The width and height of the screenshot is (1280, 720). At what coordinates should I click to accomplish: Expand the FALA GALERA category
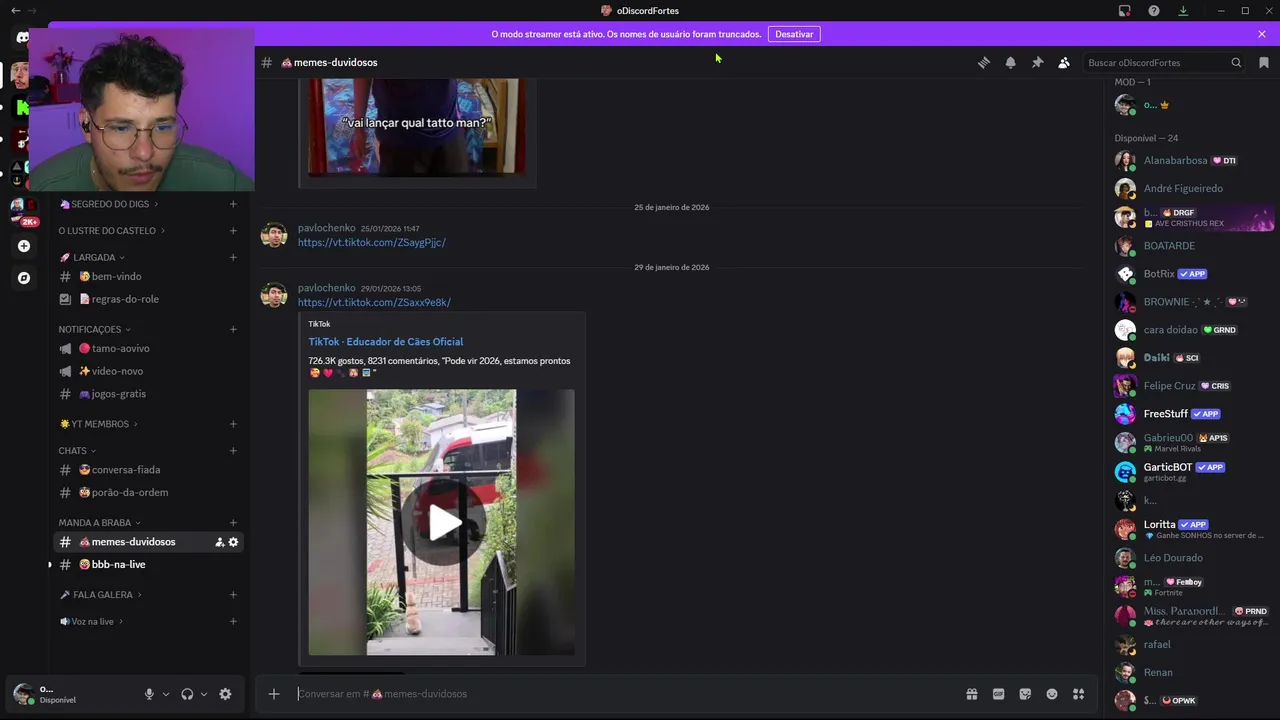101,595
